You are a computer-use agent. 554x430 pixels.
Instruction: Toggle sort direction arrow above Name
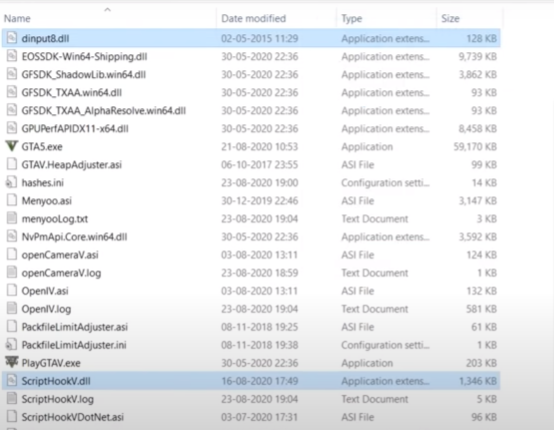pyautogui.click(x=108, y=10)
